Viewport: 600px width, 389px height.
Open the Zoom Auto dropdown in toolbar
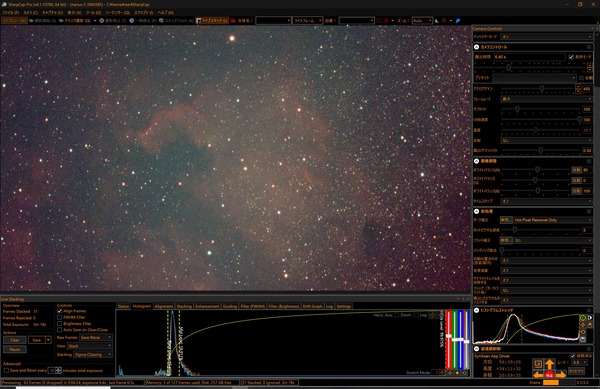tap(422, 21)
